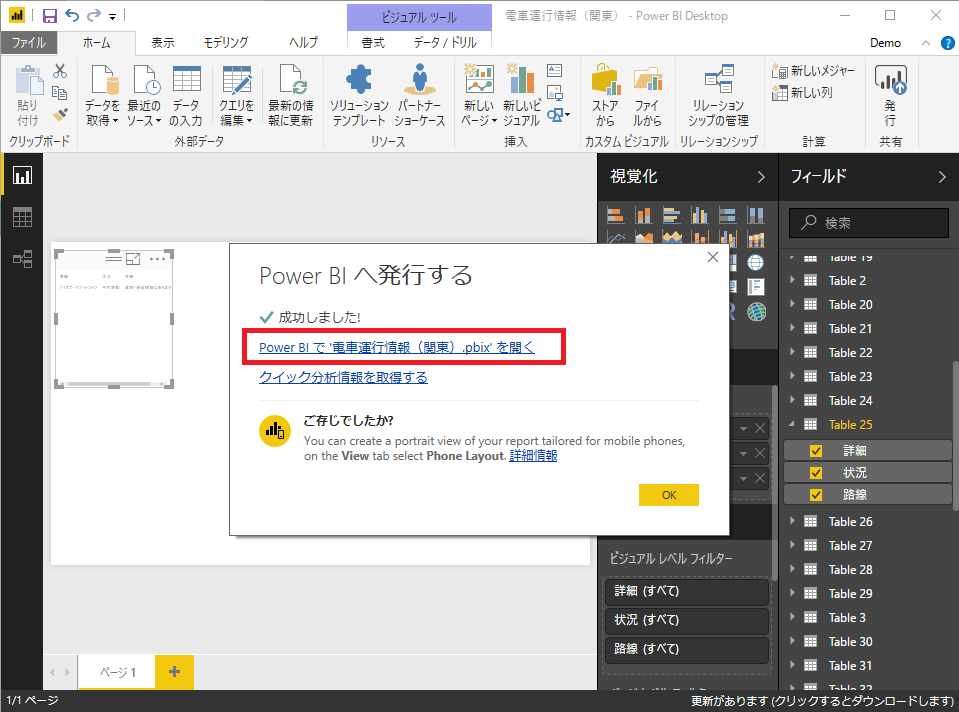Click the クイック分析情報を取得する link
This screenshot has height=712, width=959.
343,377
